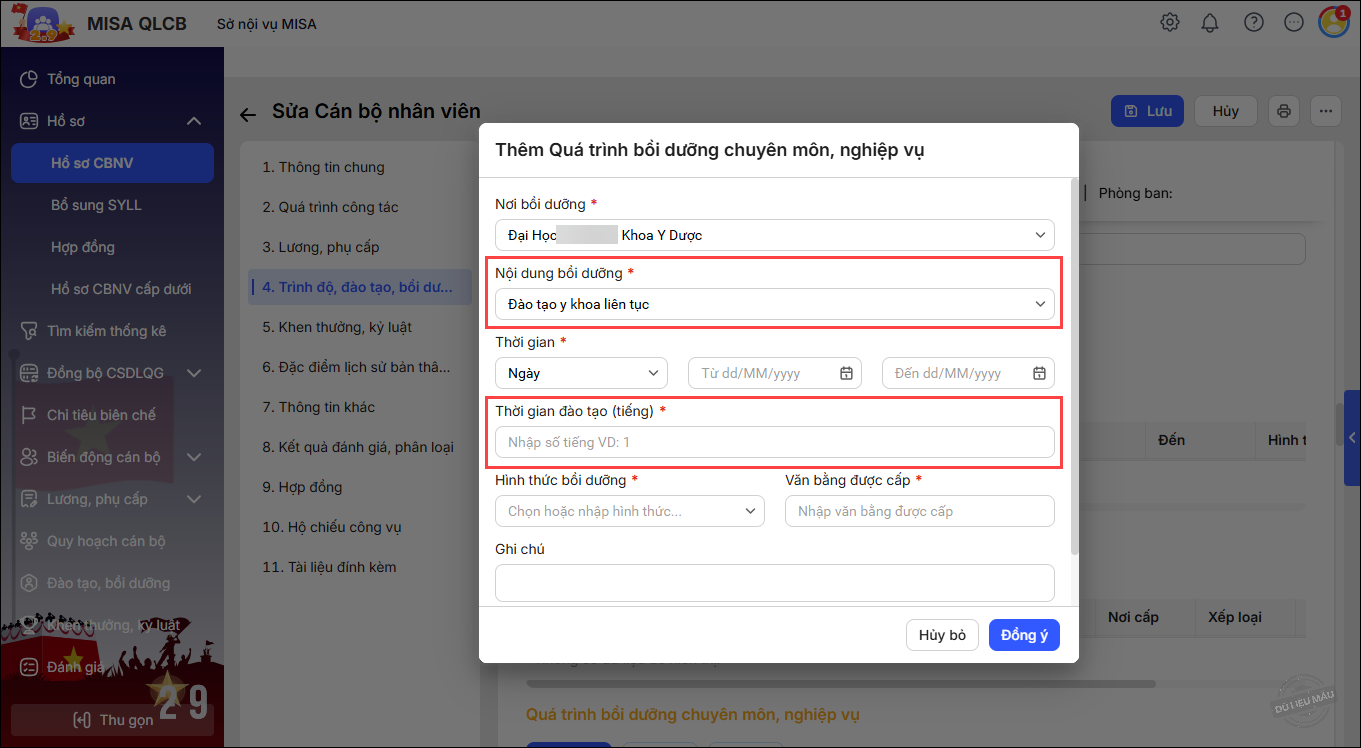Click the notification bell icon
This screenshot has width=1361, height=748.
click(x=1210, y=23)
